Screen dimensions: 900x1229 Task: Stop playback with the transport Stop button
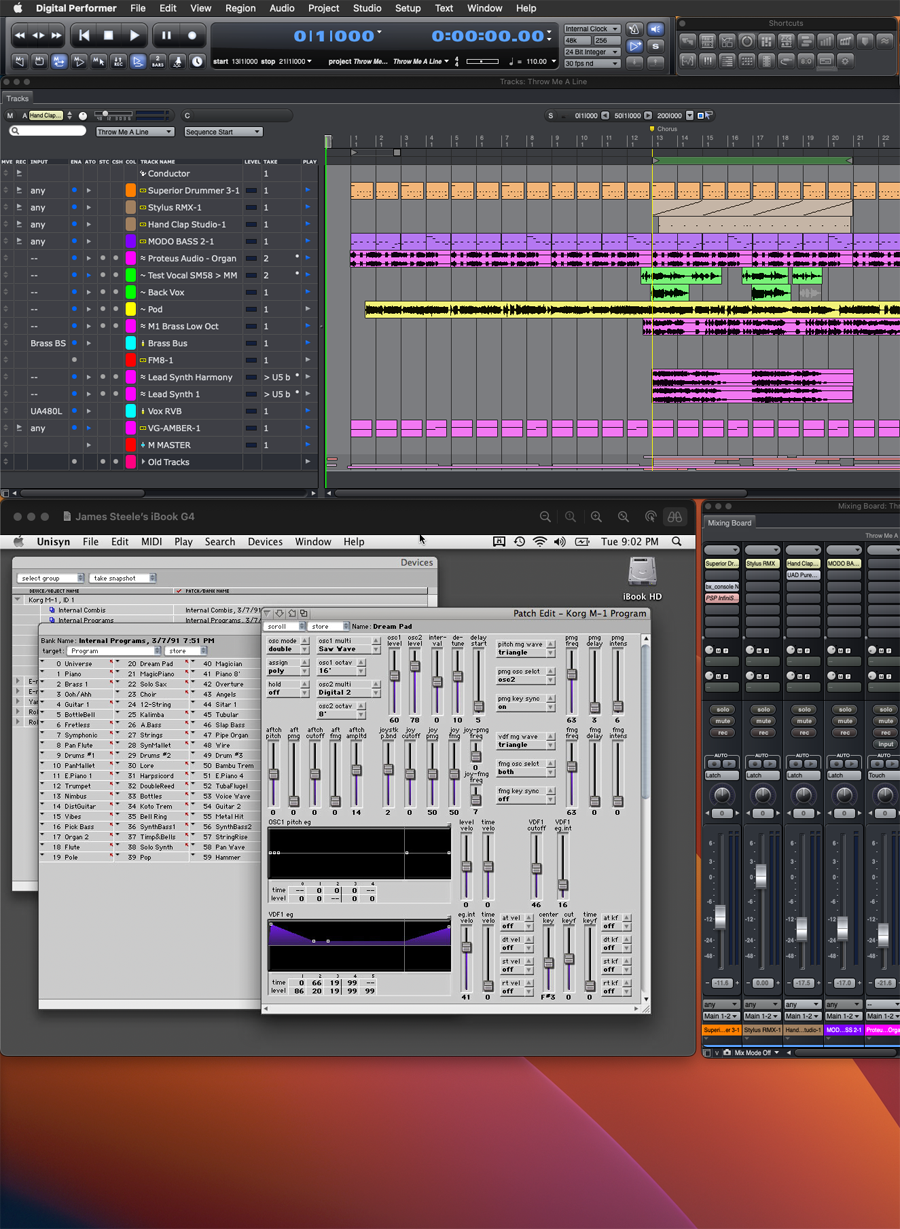[109, 36]
